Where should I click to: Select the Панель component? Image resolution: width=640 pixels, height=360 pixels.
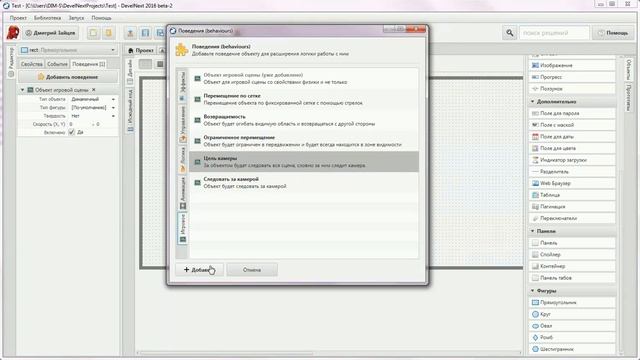(x=572, y=243)
